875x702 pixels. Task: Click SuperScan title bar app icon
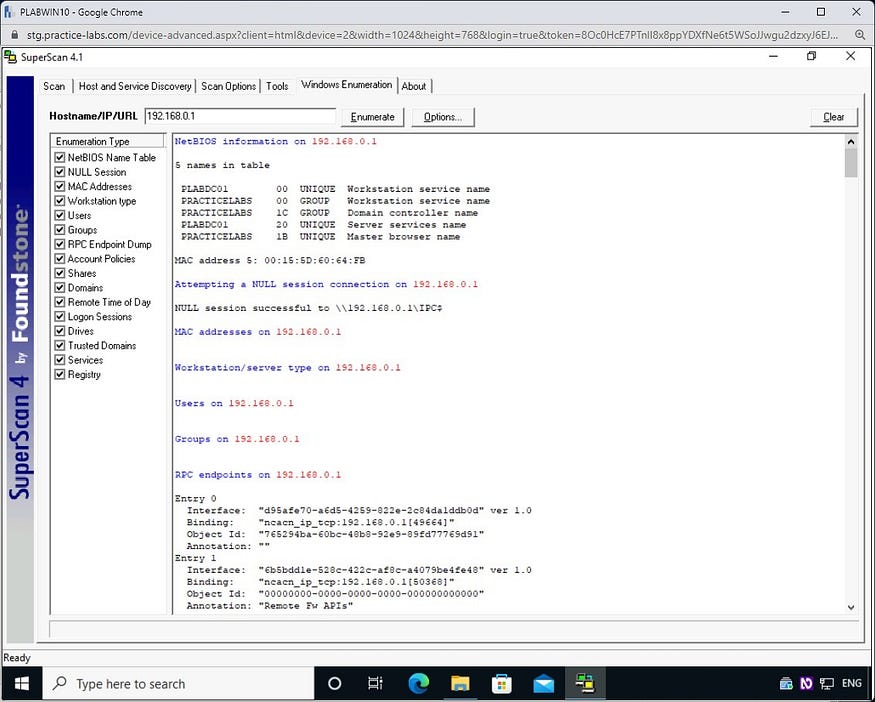pyautogui.click(x=10, y=56)
